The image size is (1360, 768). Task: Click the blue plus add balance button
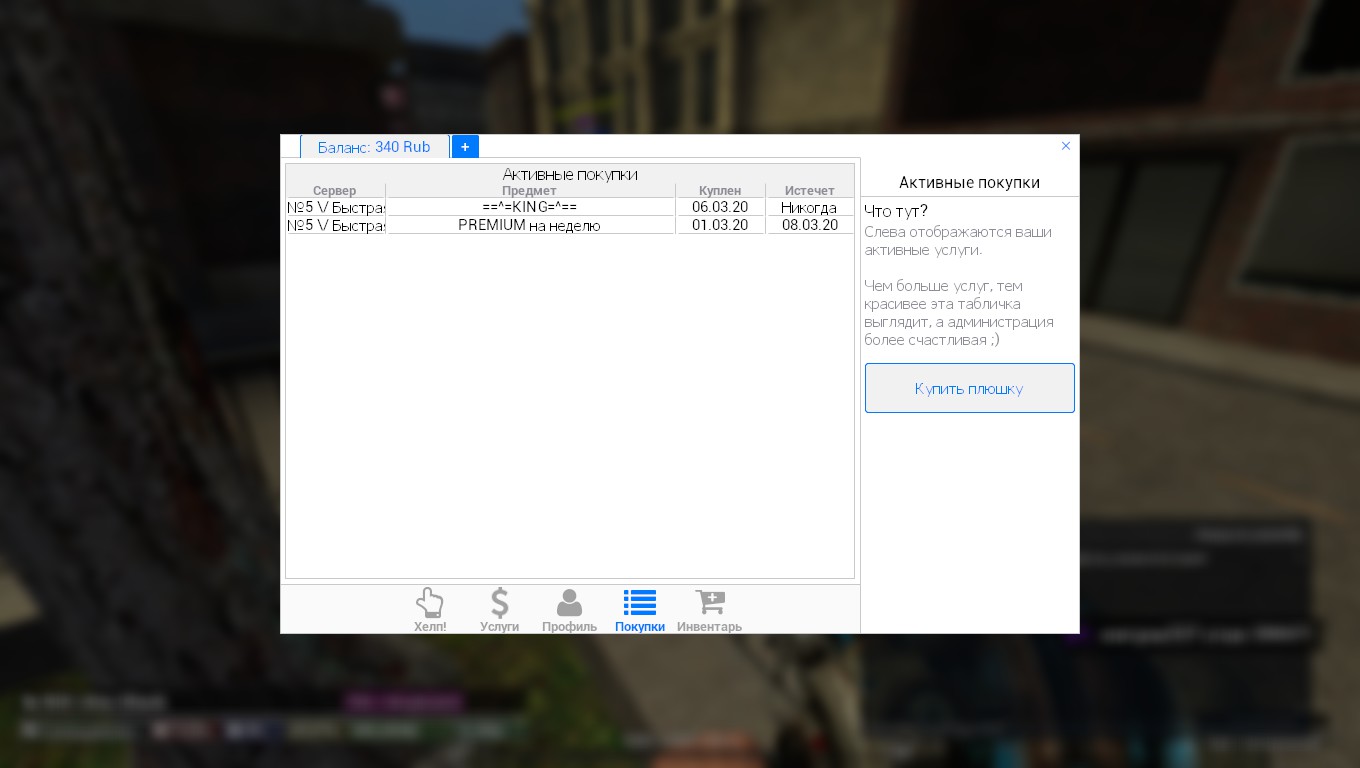click(x=465, y=147)
